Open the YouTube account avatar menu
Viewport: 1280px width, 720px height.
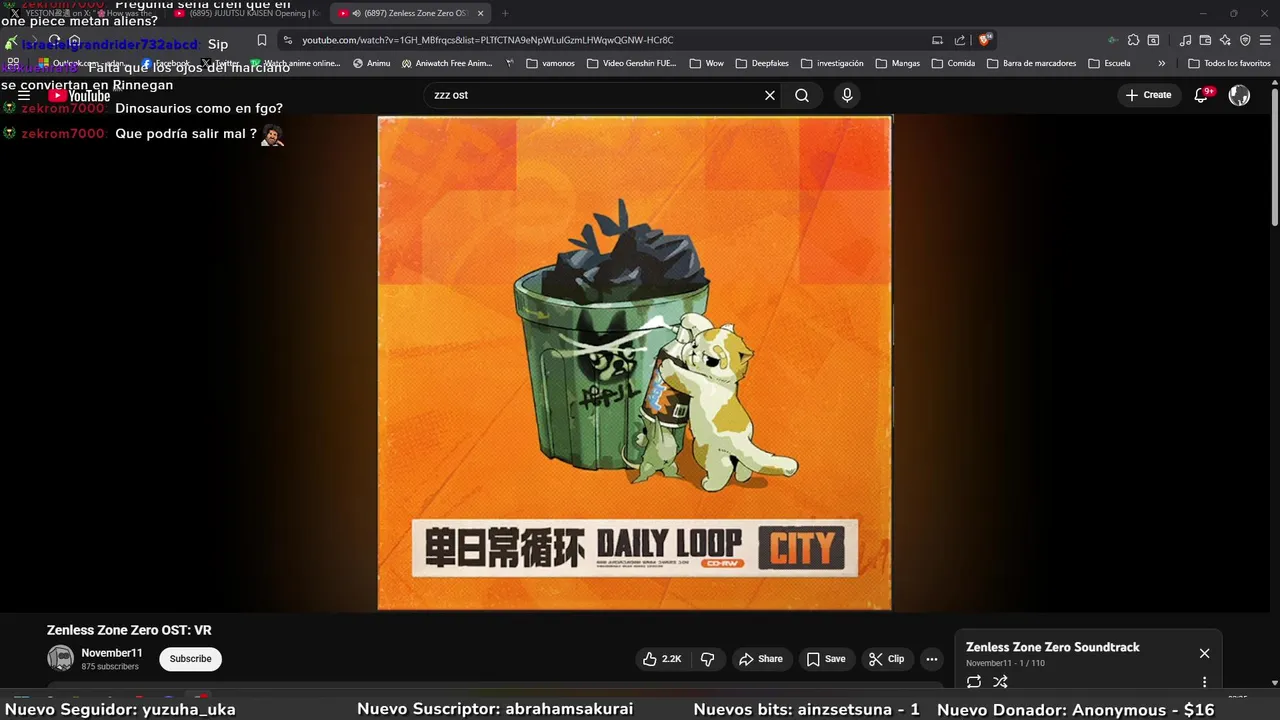(x=1239, y=95)
